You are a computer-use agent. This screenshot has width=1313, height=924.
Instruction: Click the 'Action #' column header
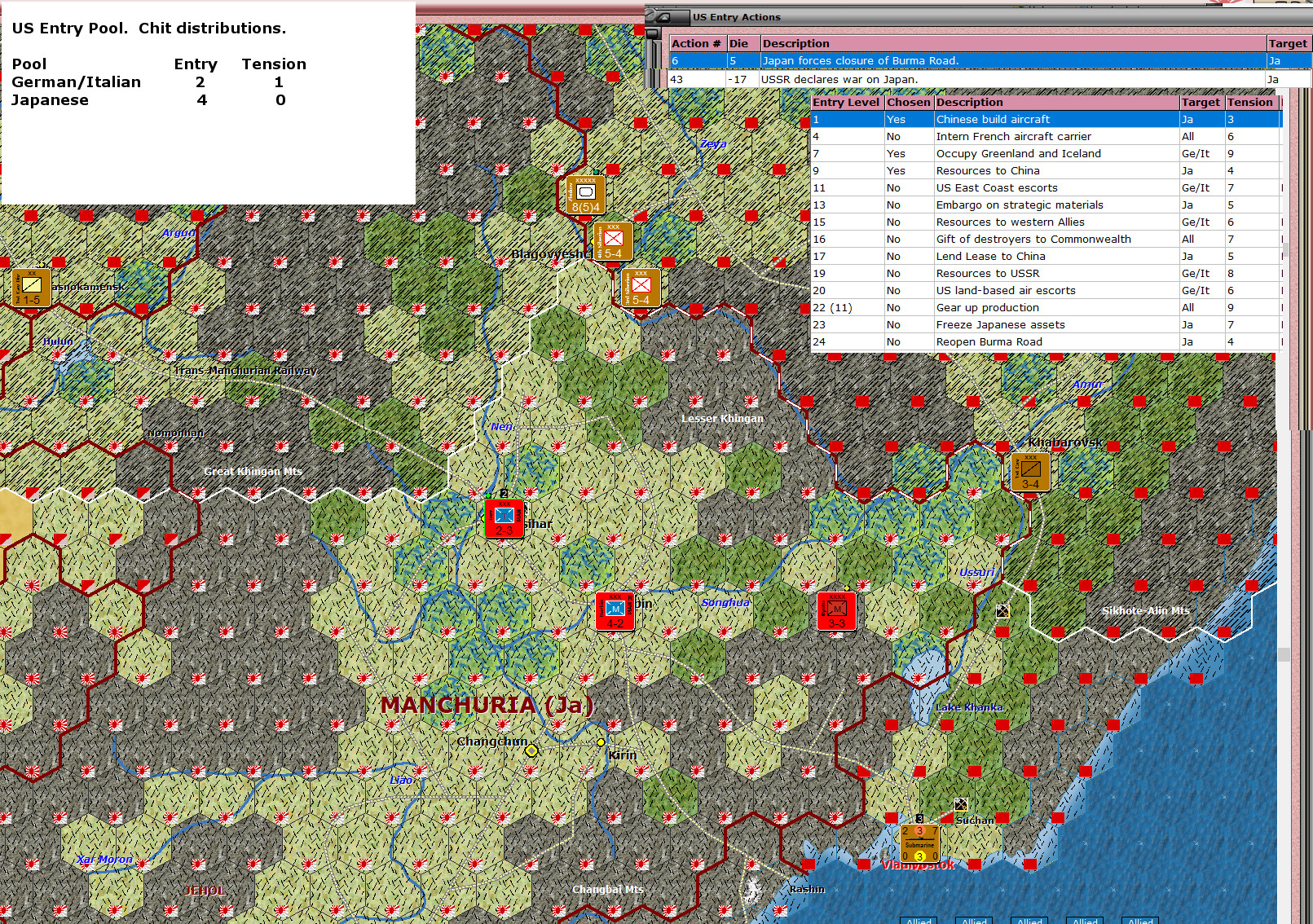point(698,43)
